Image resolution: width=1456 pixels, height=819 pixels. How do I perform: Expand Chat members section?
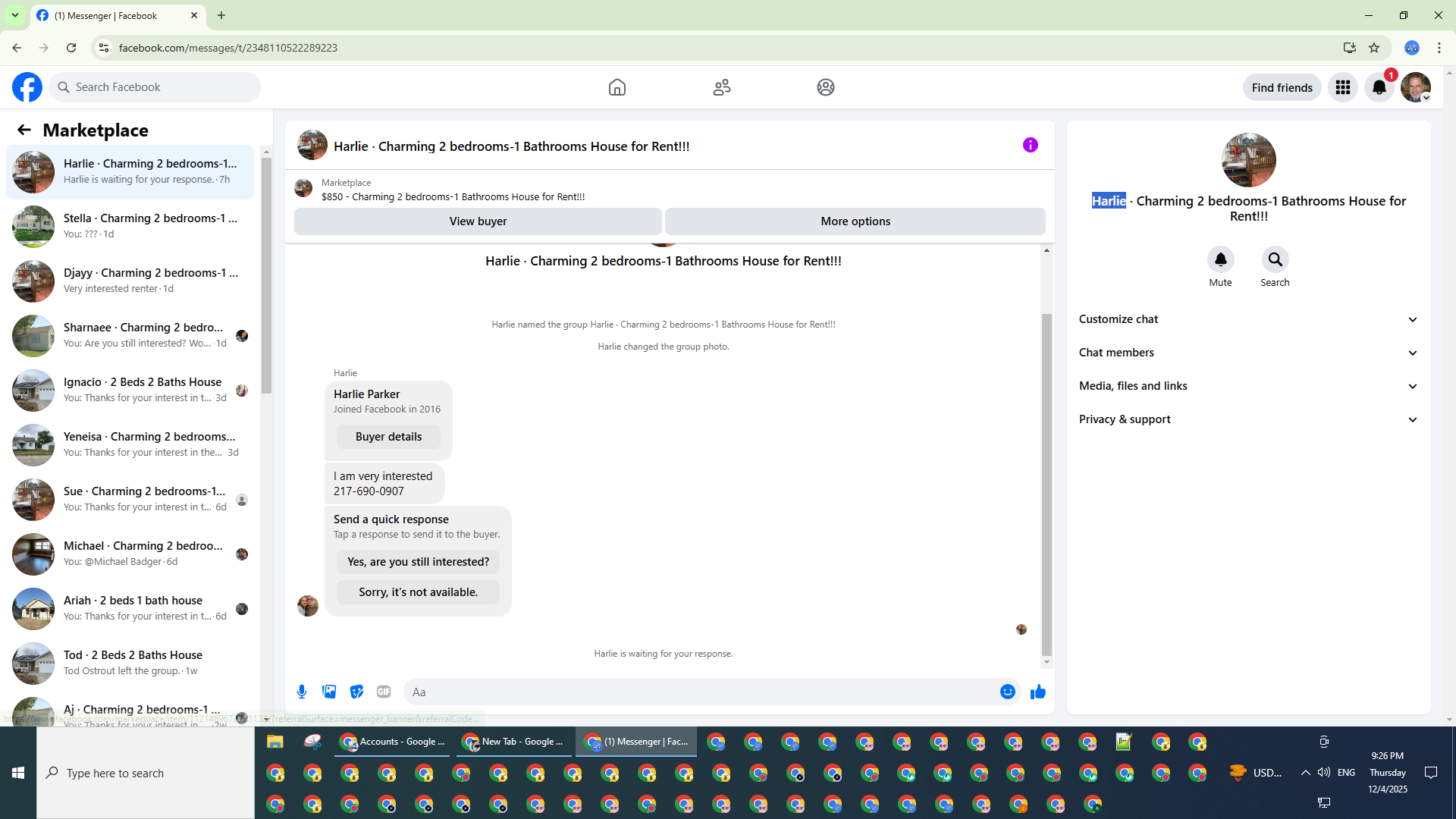[1248, 353]
